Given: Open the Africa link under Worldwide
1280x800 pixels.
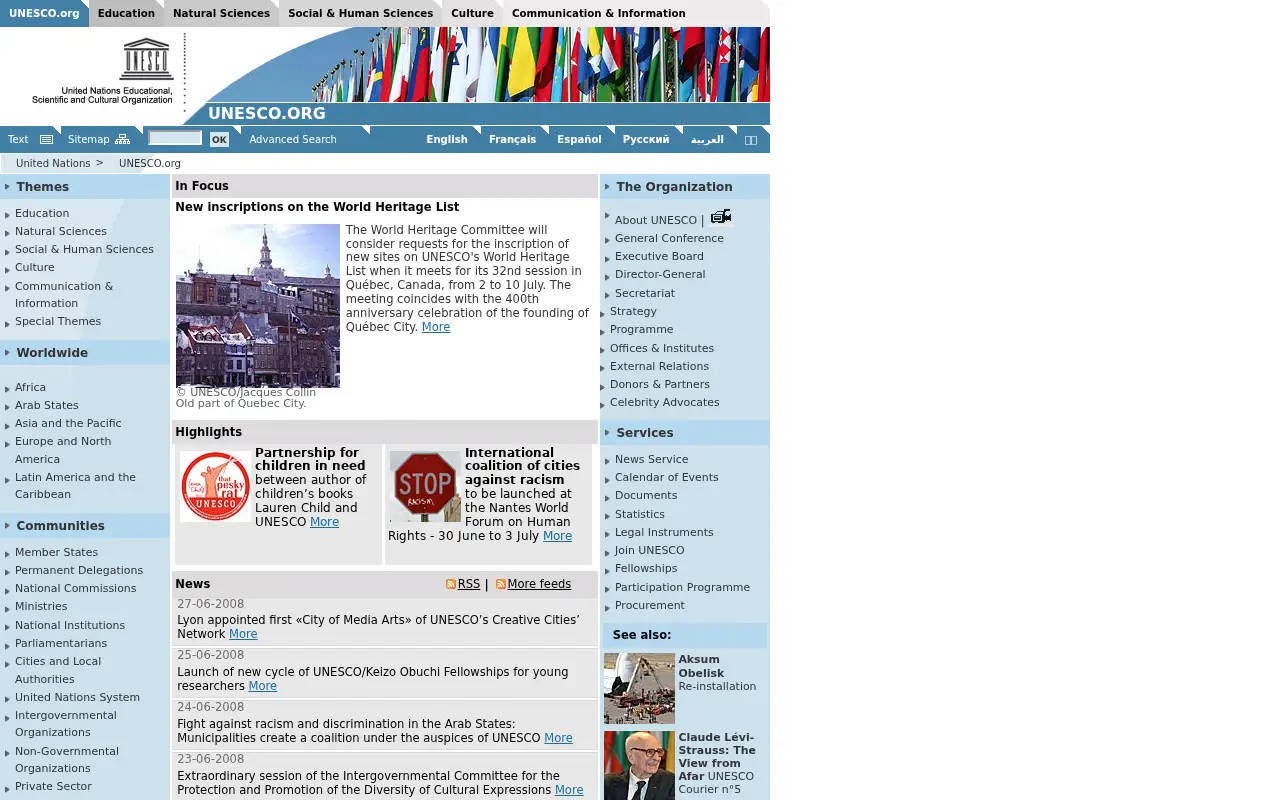Looking at the screenshot, I should click(30, 387).
